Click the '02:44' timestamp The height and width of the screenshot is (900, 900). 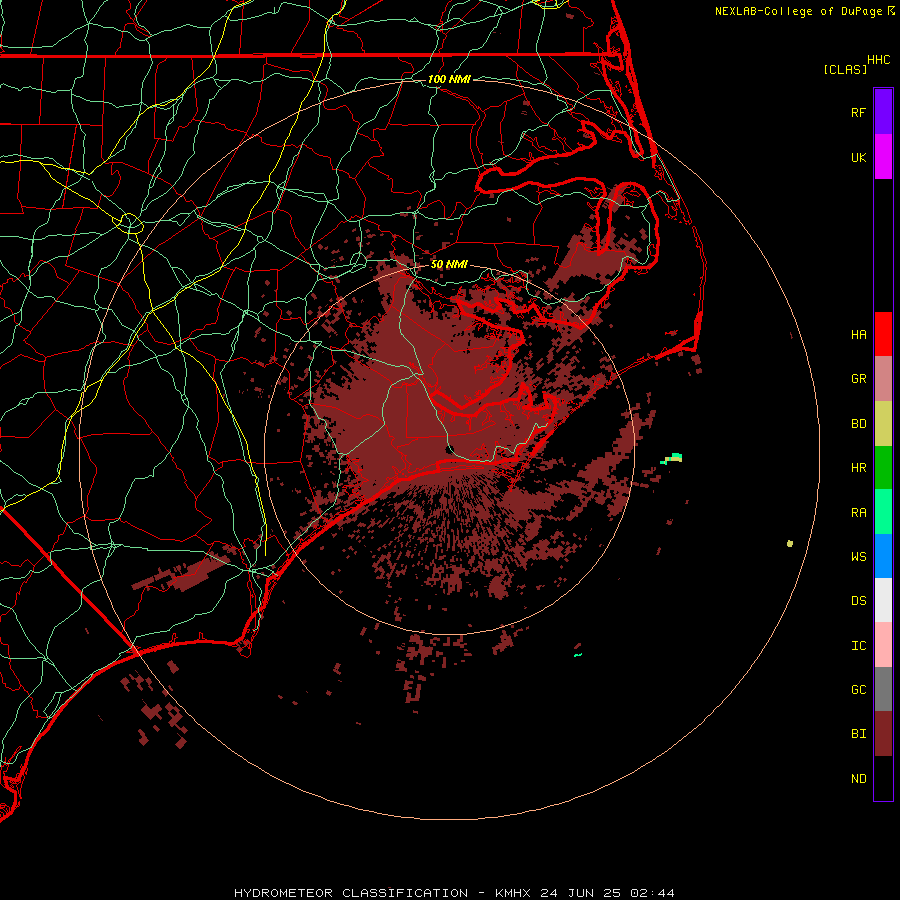(x=652, y=893)
